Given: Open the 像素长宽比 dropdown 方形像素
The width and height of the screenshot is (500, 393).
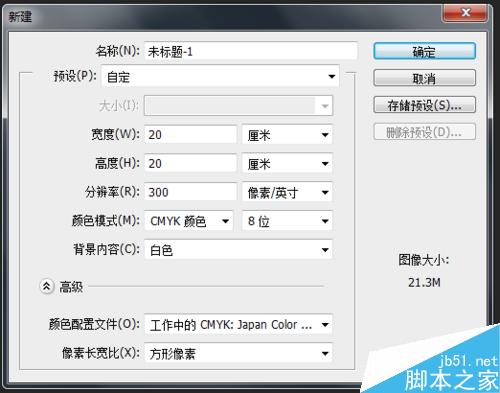Looking at the screenshot, I should pyautogui.click(x=238, y=353).
